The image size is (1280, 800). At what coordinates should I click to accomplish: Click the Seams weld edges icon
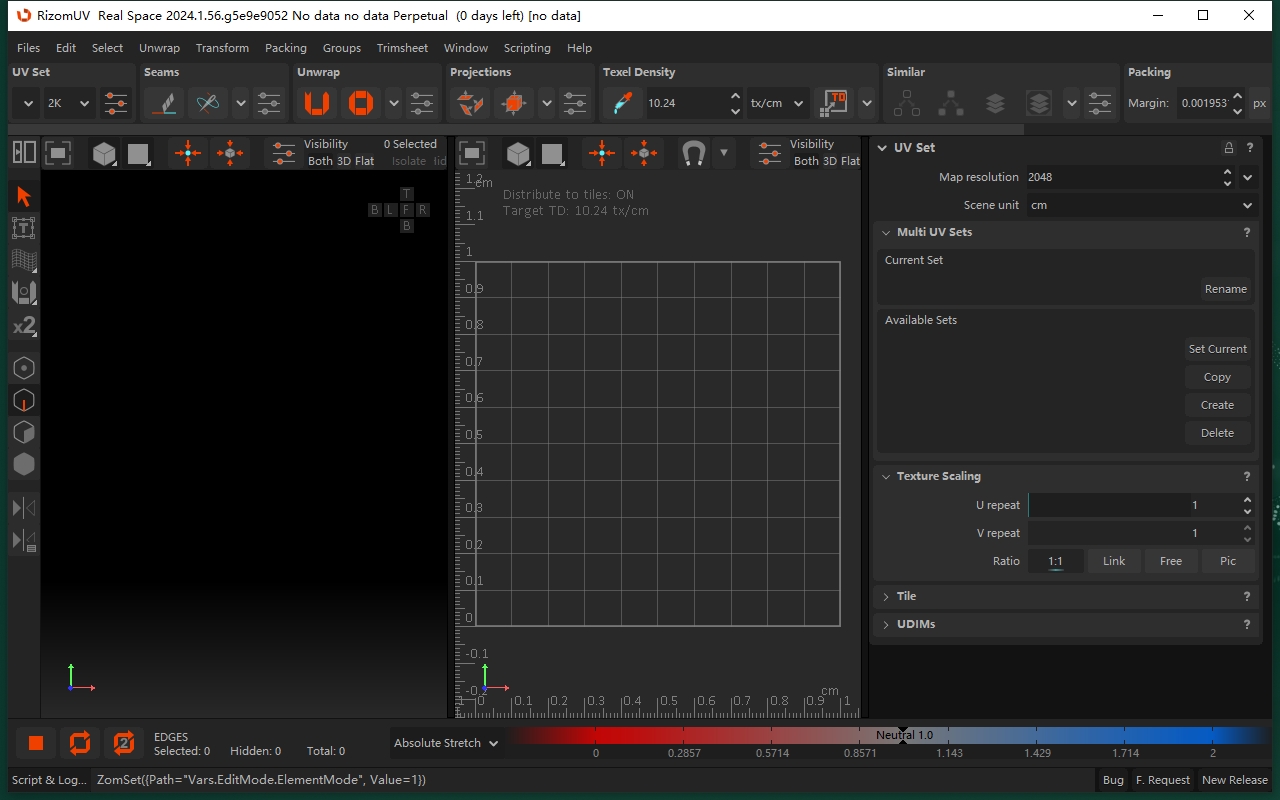[x=207, y=103]
